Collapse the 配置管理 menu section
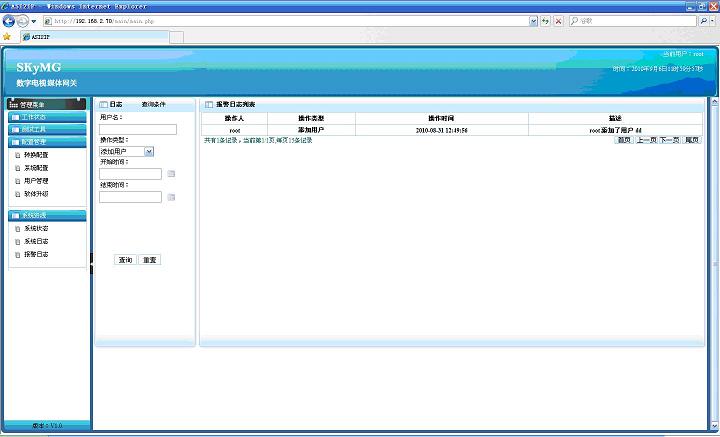Viewport: 720px width, 437px height. [x=33, y=142]
